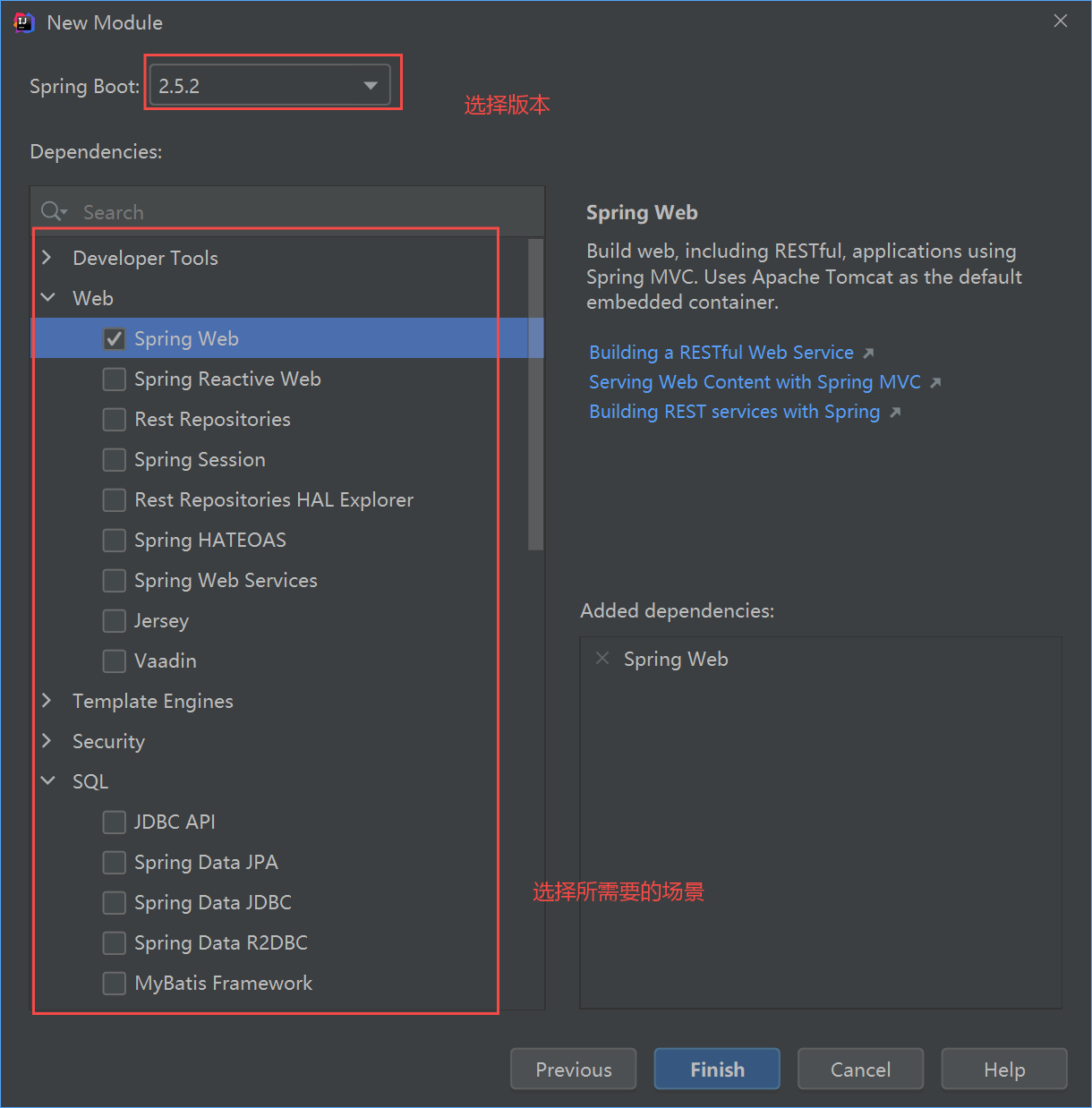Click arrow icon beside Building REST services link
The height and width of the screenshot is (1108, 1092).
(x=895, y=413)
